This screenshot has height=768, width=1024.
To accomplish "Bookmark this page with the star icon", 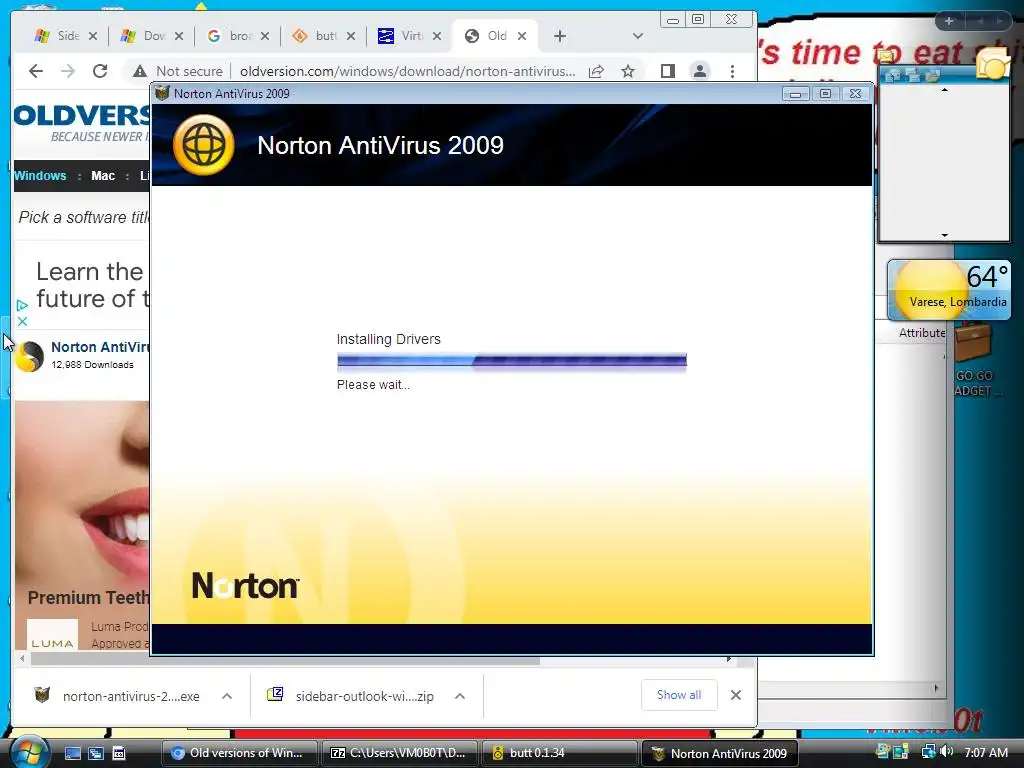I will pos(628,71).
